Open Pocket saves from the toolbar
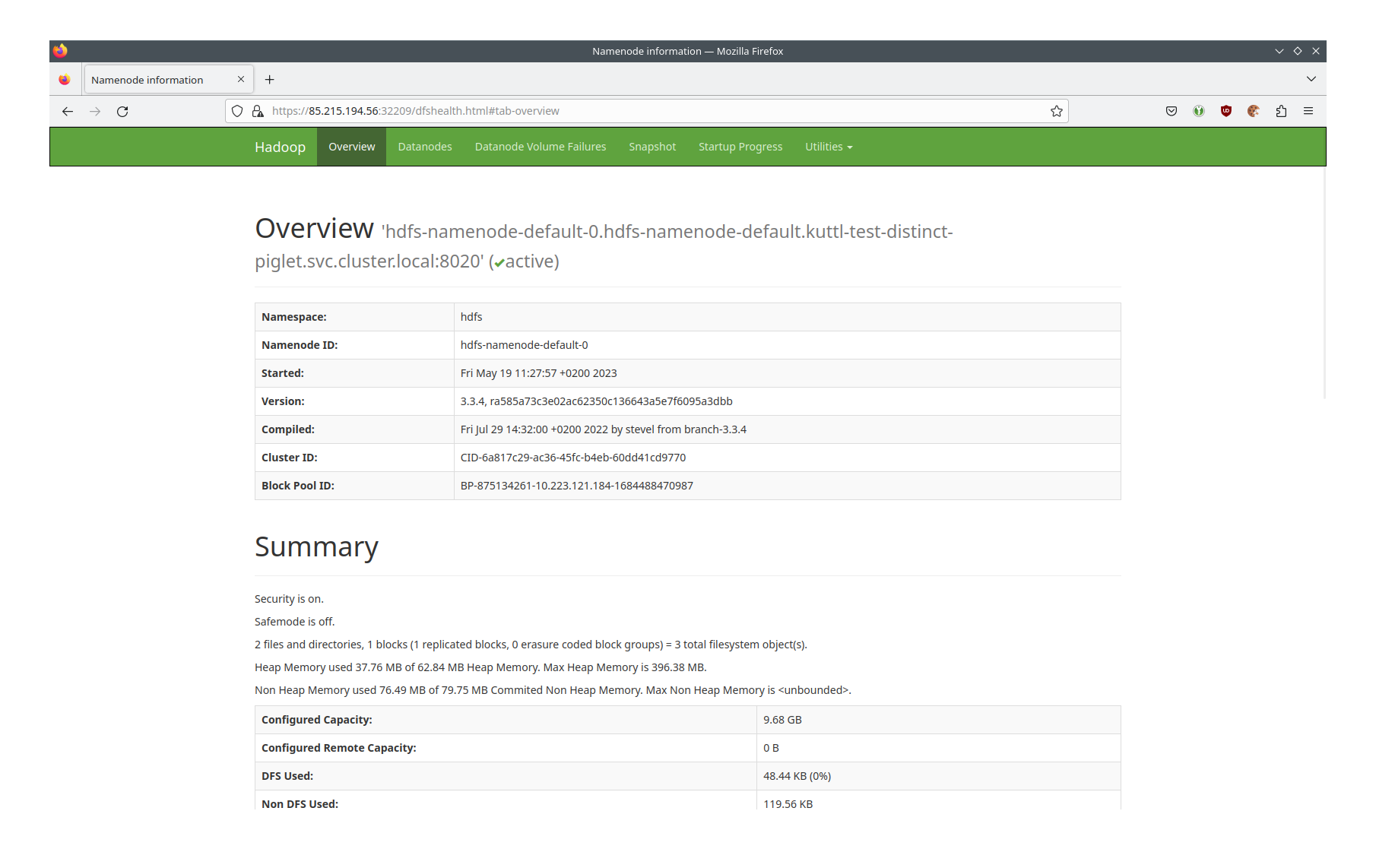The width and height of the screenshot is (1376, 868). tap(1172, 110)
